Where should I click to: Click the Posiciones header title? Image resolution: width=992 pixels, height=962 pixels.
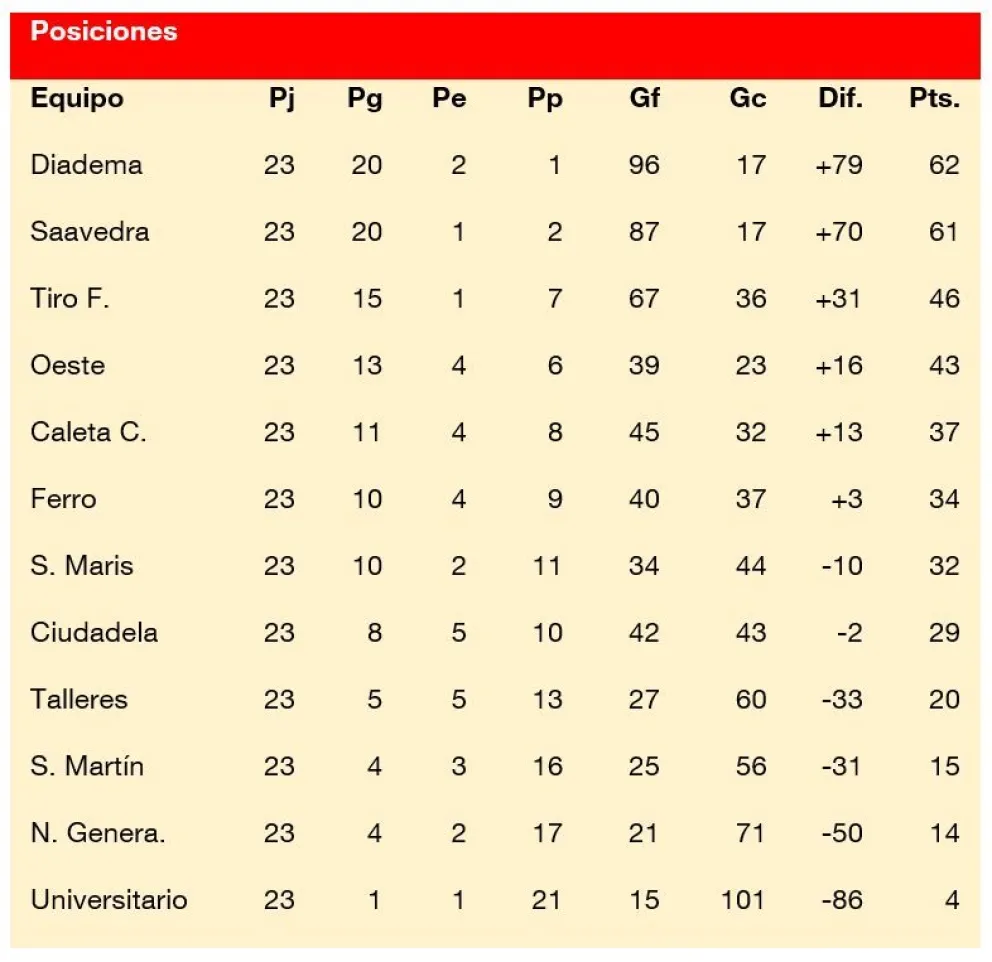pos(104,31)
